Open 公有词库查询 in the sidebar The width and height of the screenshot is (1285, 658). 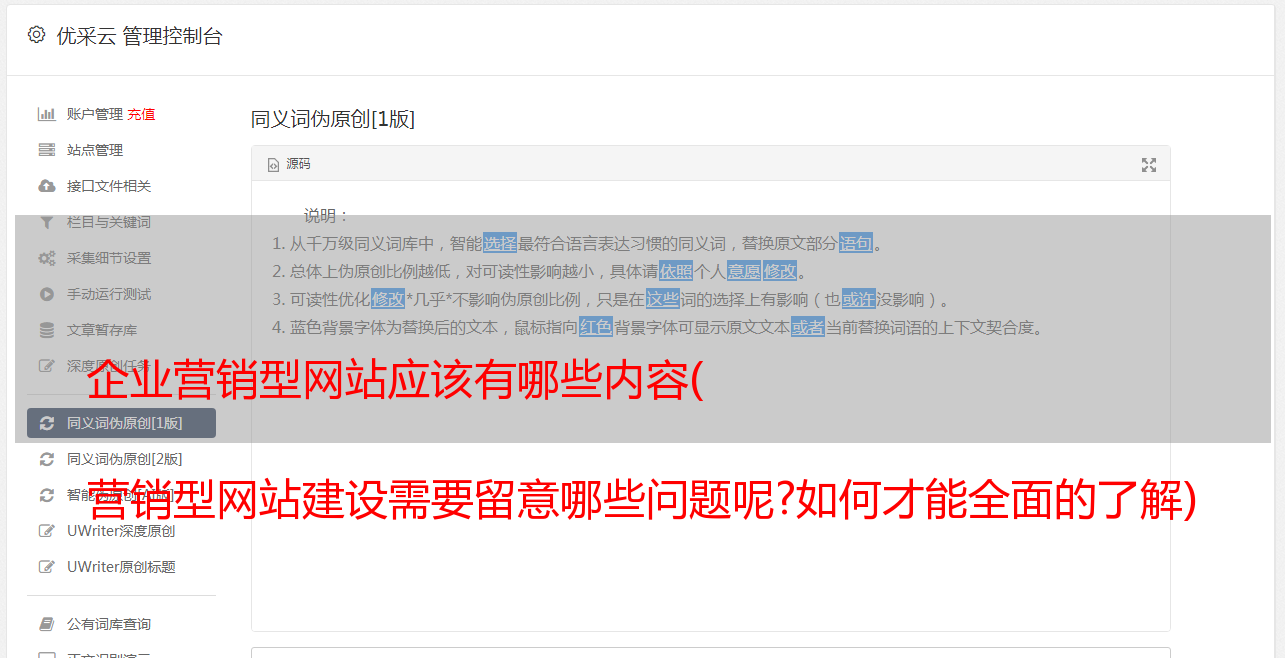tap(109, 624)
